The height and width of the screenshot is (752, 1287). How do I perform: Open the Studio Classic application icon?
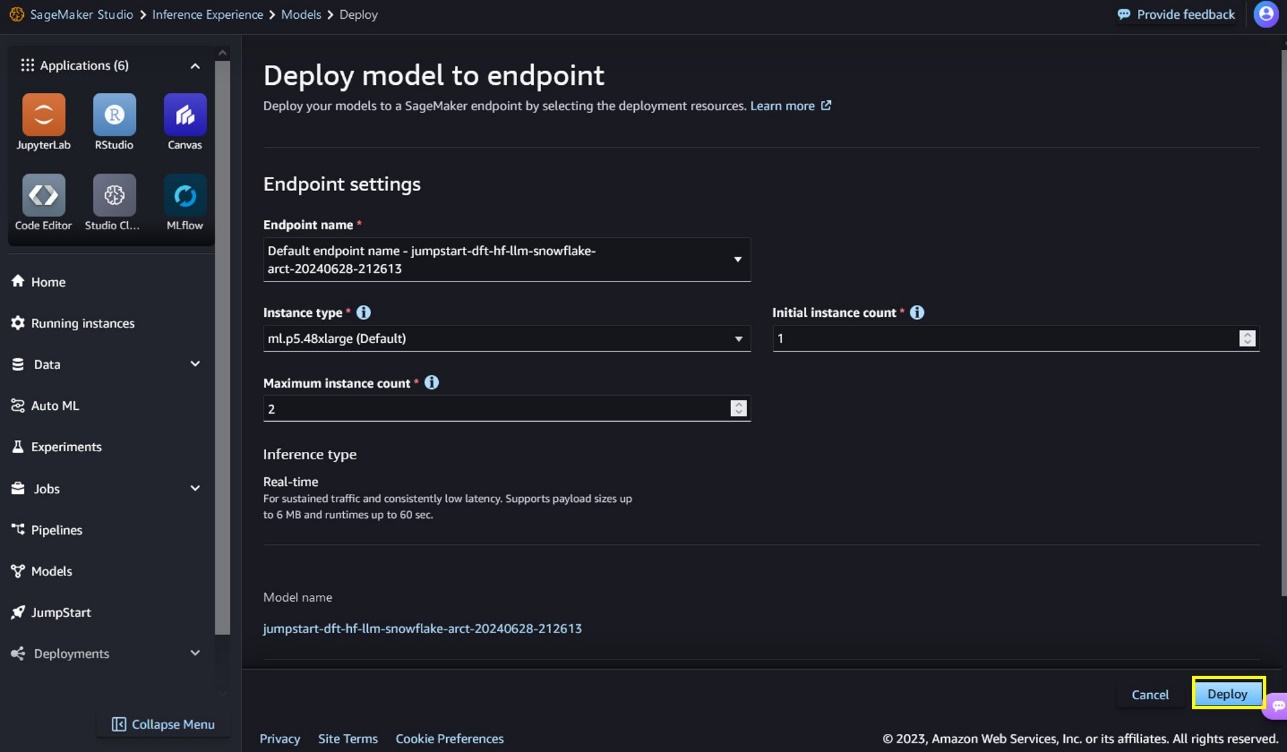(114, 196)
